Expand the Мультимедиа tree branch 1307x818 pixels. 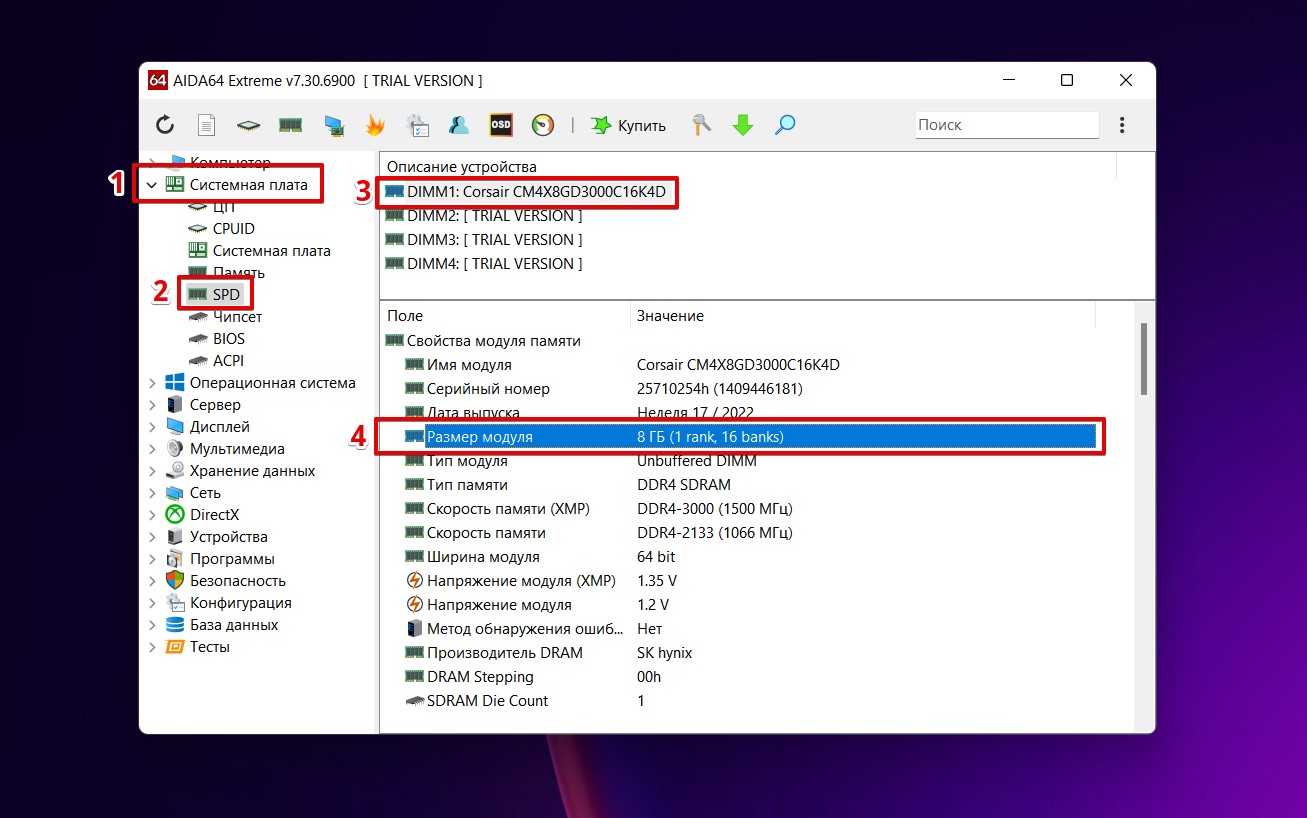[x=152, y=449]
